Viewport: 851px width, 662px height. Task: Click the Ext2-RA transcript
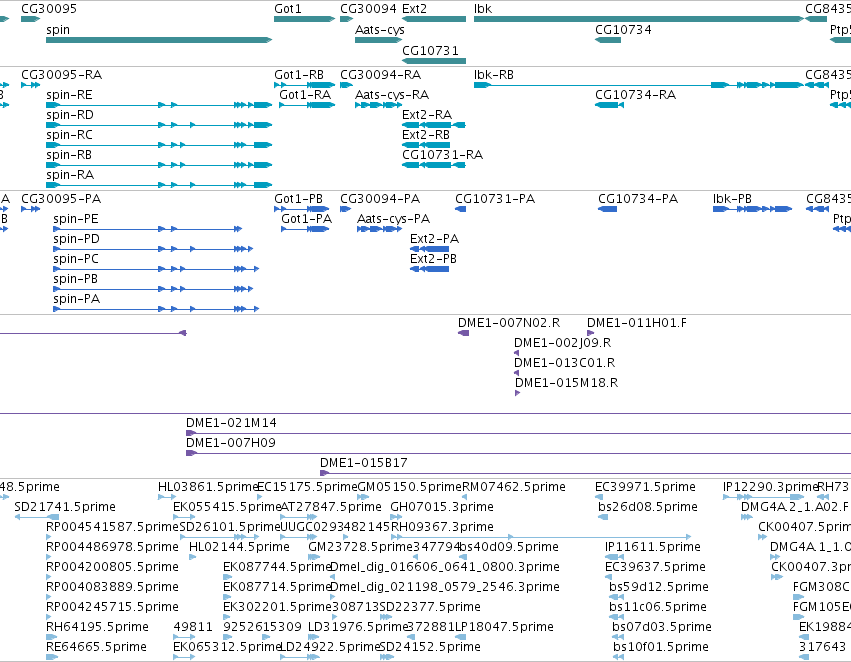tap(434, 125)
